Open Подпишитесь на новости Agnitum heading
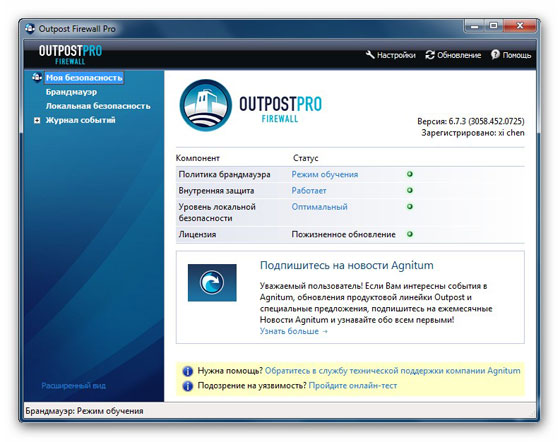 click(346, 265)
